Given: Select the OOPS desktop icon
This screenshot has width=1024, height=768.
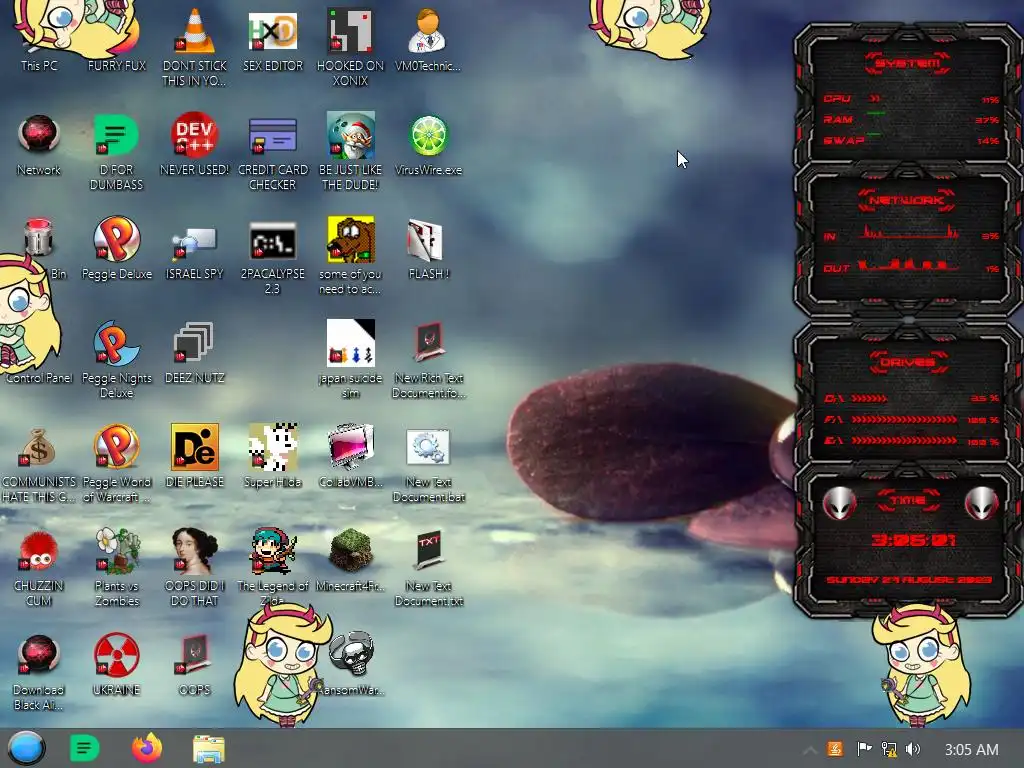Looking at the screenshot, I should 195,665.
